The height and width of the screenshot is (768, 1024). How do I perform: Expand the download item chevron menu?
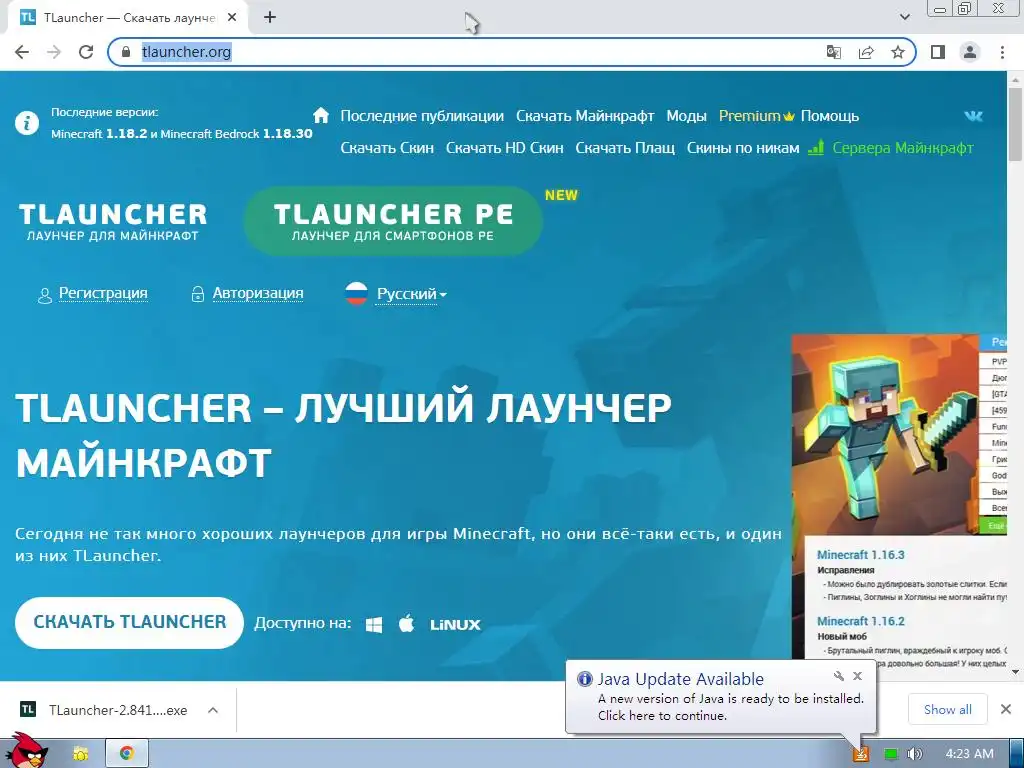click(x=213, y=710)
